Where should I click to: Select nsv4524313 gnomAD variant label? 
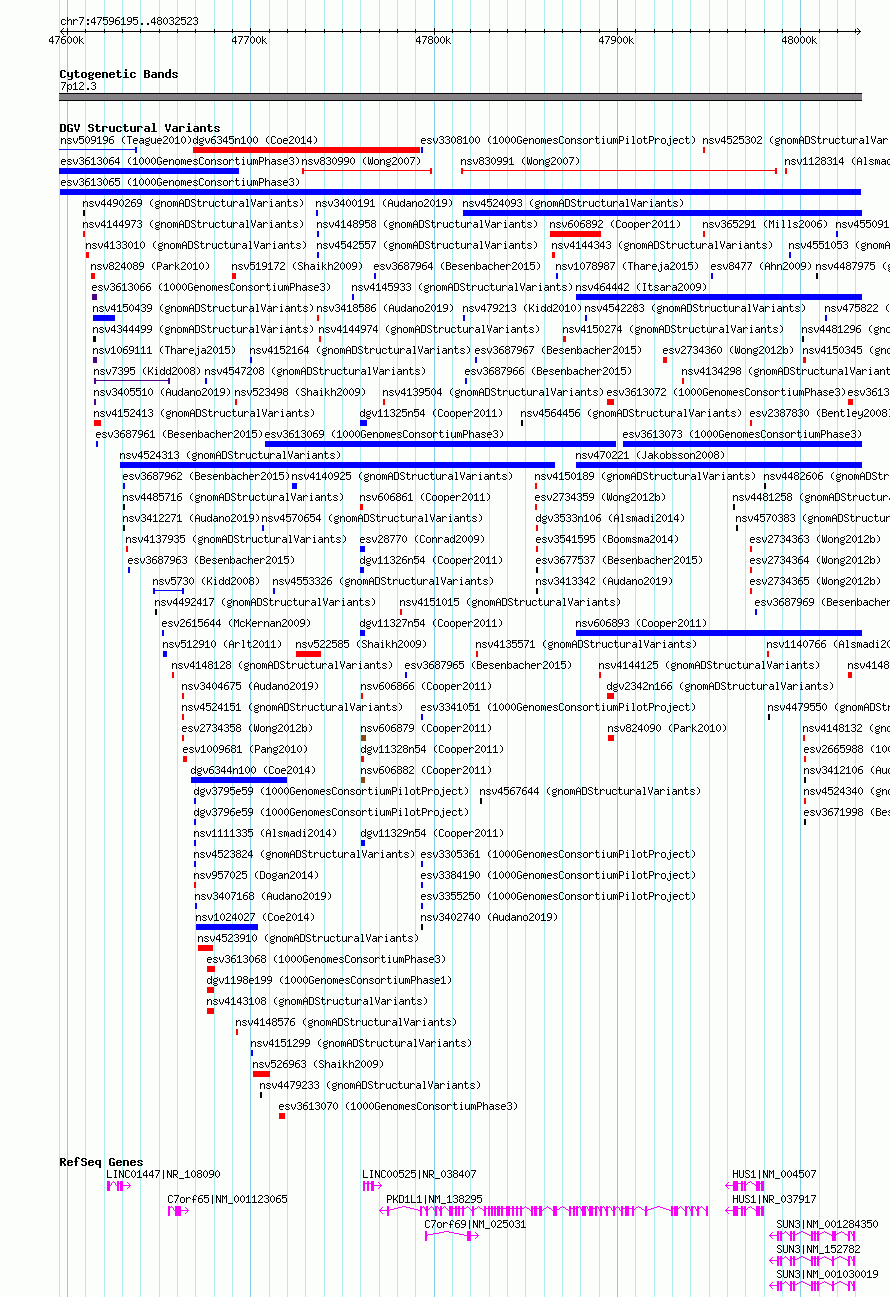pos(230,455)
